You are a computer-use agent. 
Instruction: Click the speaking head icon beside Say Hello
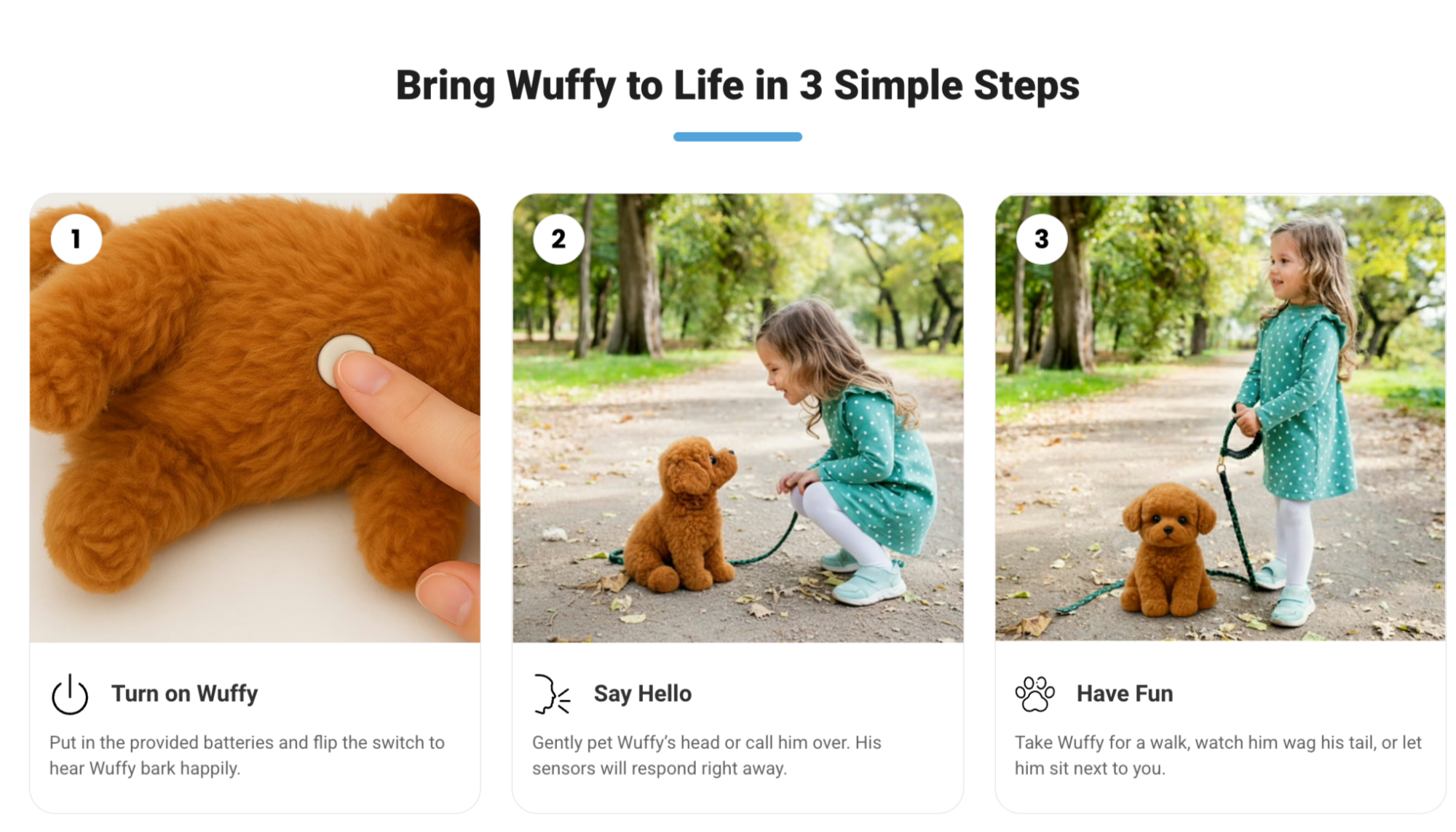552,694
